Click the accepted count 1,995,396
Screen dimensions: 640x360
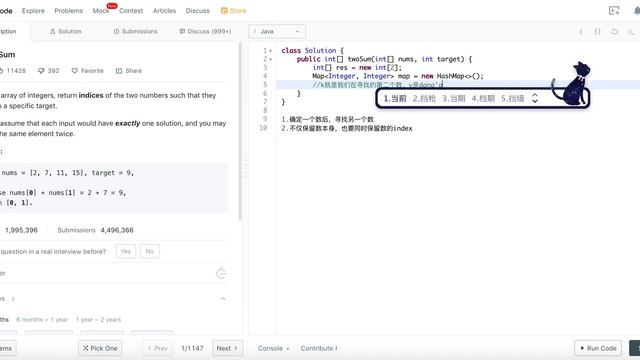(x=21, y=230)
